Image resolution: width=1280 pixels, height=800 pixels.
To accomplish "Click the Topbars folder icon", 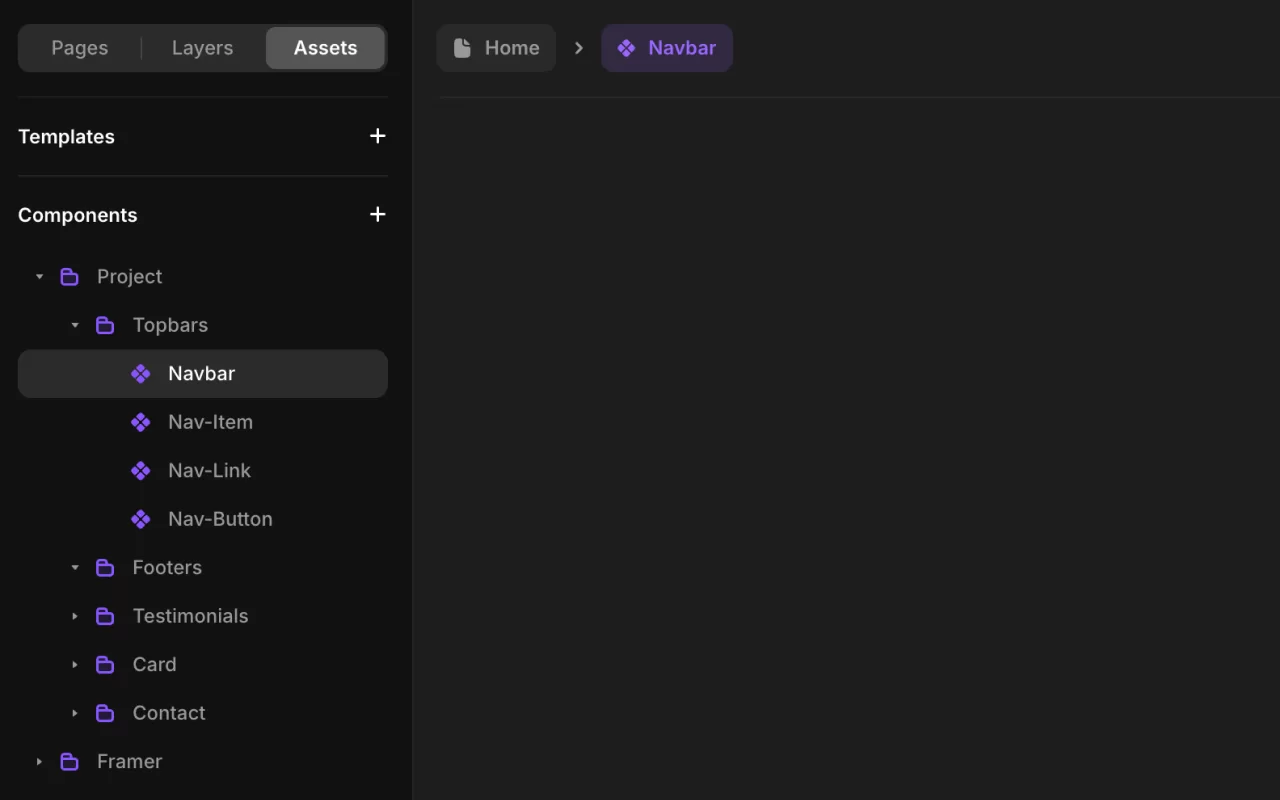I will coord(105,325).
